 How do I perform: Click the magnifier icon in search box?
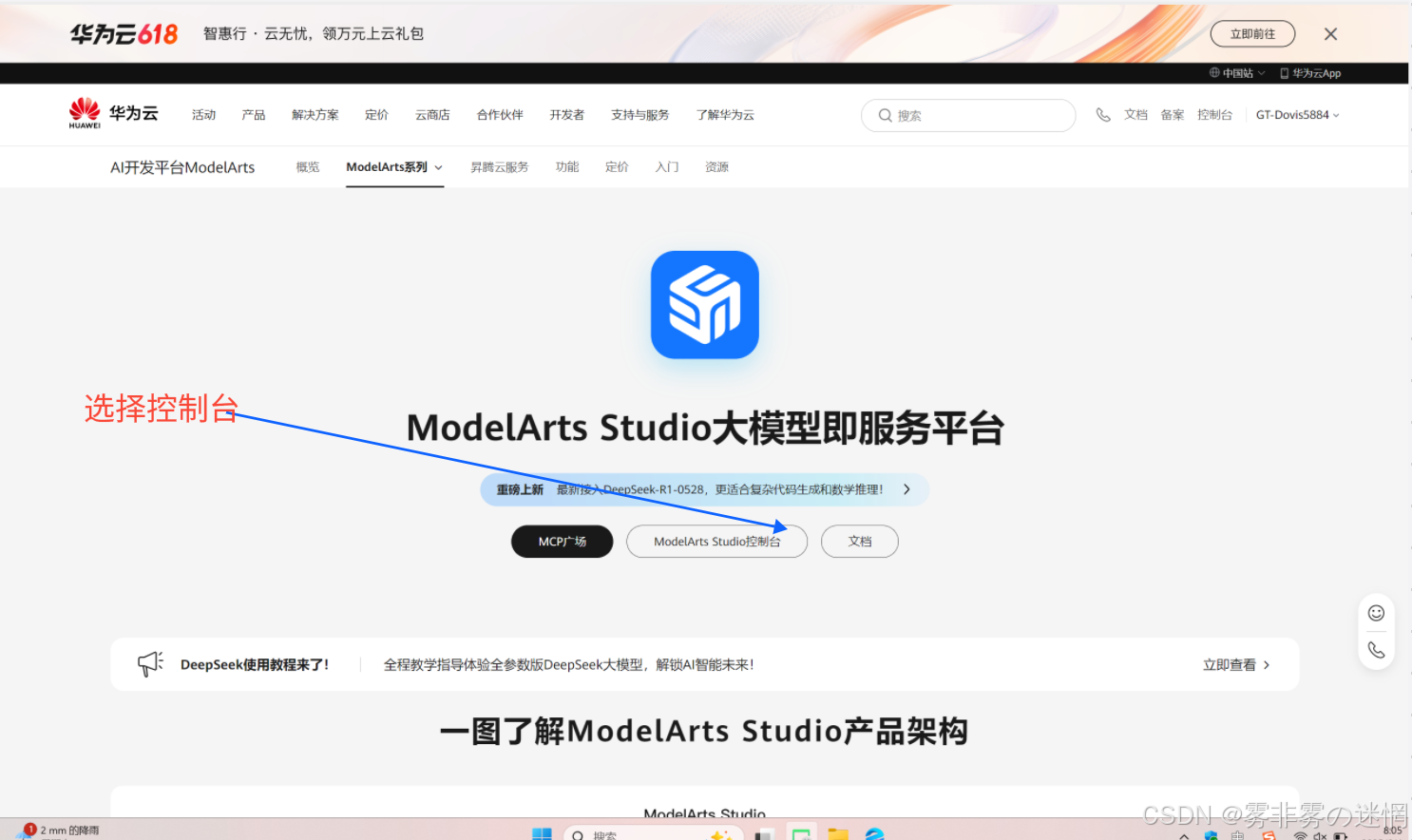[x=885, y=115]
